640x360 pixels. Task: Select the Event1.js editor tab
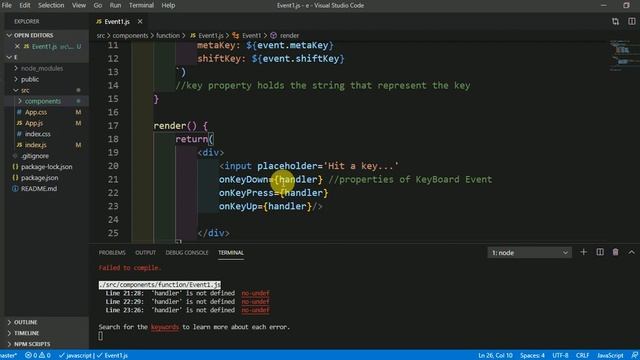(117, 21)
